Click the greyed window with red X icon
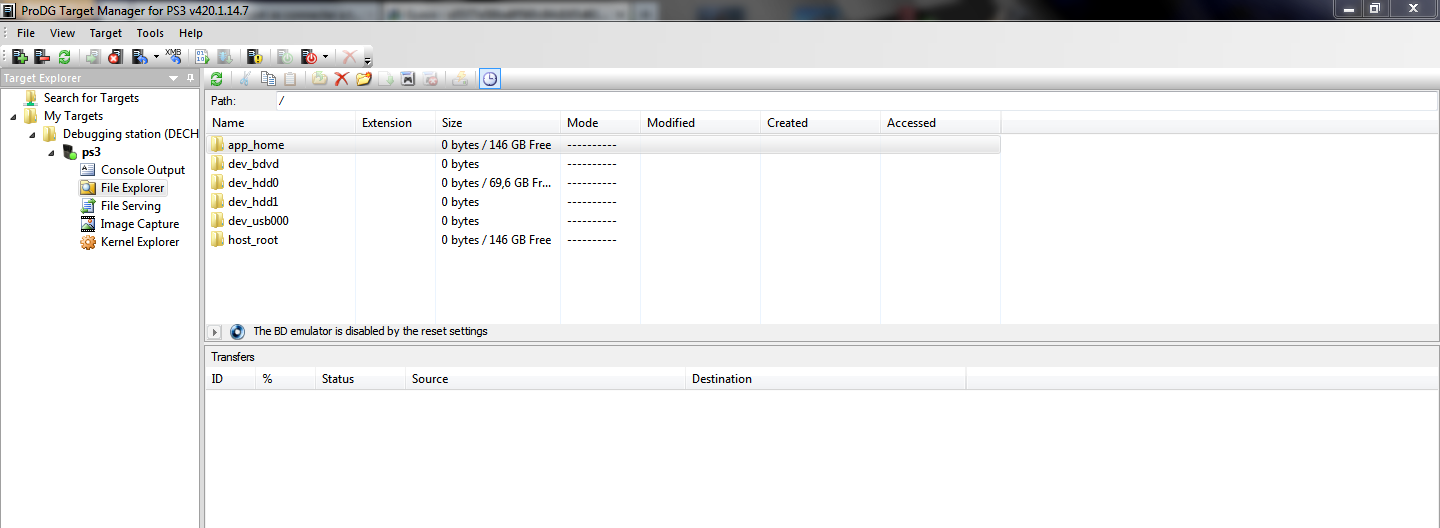Viewport: 1440px width, 528px height. coord(430,79)
